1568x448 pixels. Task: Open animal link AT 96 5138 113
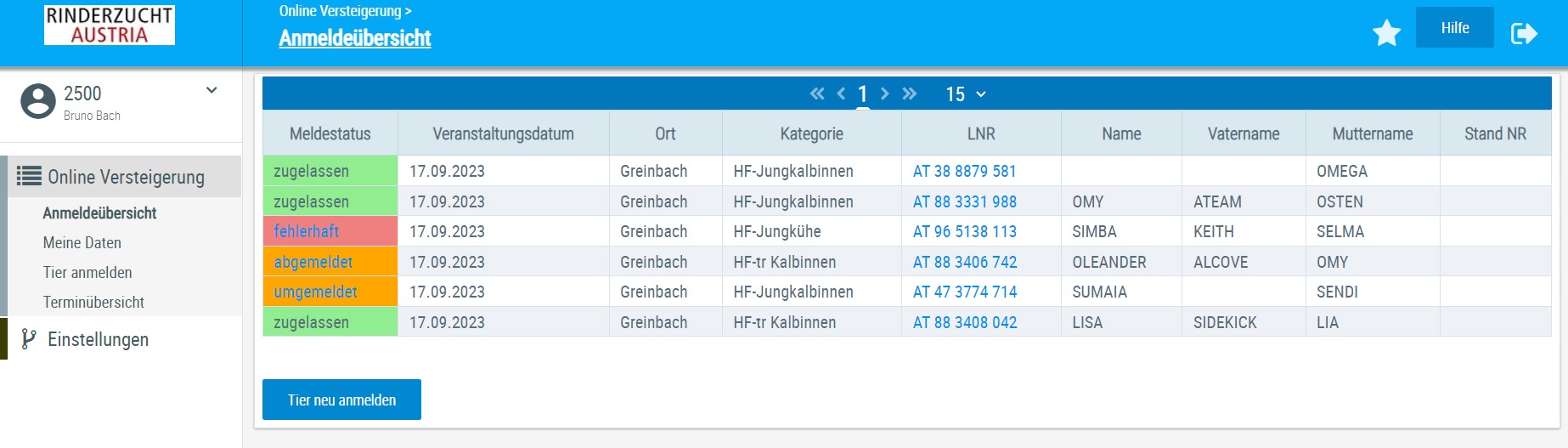[x=964, y=232]
